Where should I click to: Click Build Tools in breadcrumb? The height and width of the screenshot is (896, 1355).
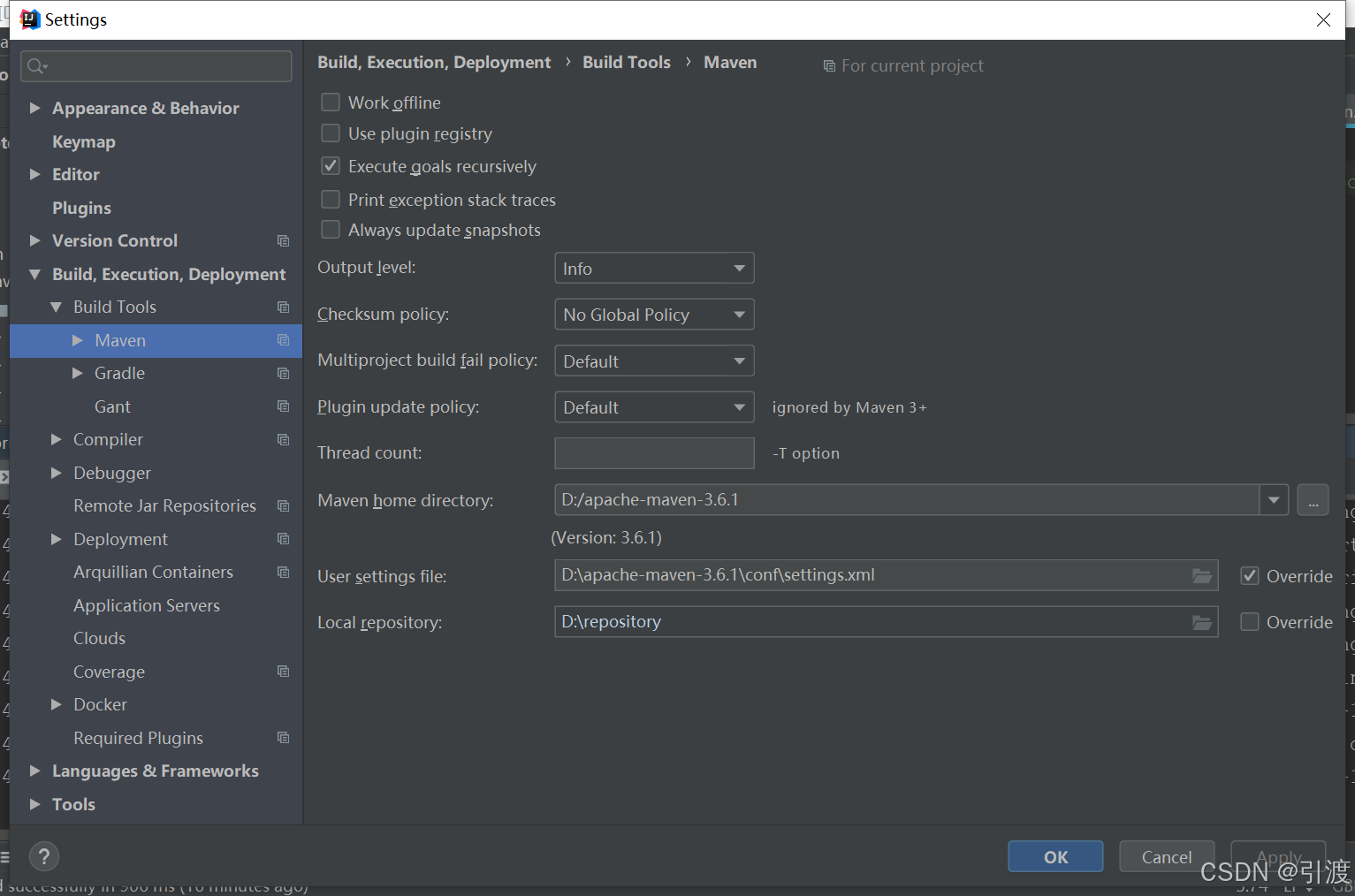tap(627, 62)
